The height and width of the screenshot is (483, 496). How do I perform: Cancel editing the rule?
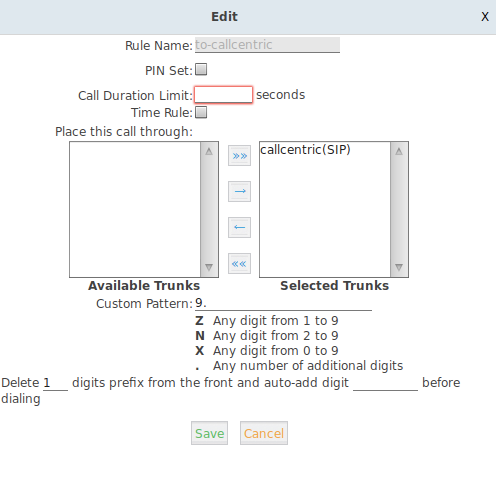click(x=264, y=433)
